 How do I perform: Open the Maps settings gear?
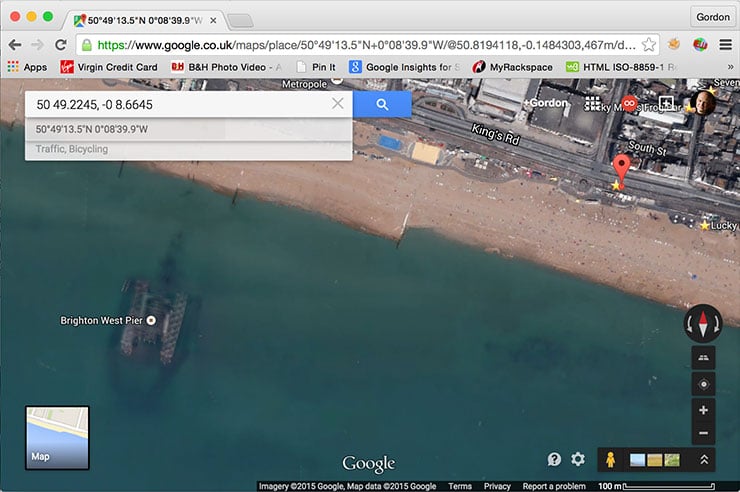pos(578,459)
